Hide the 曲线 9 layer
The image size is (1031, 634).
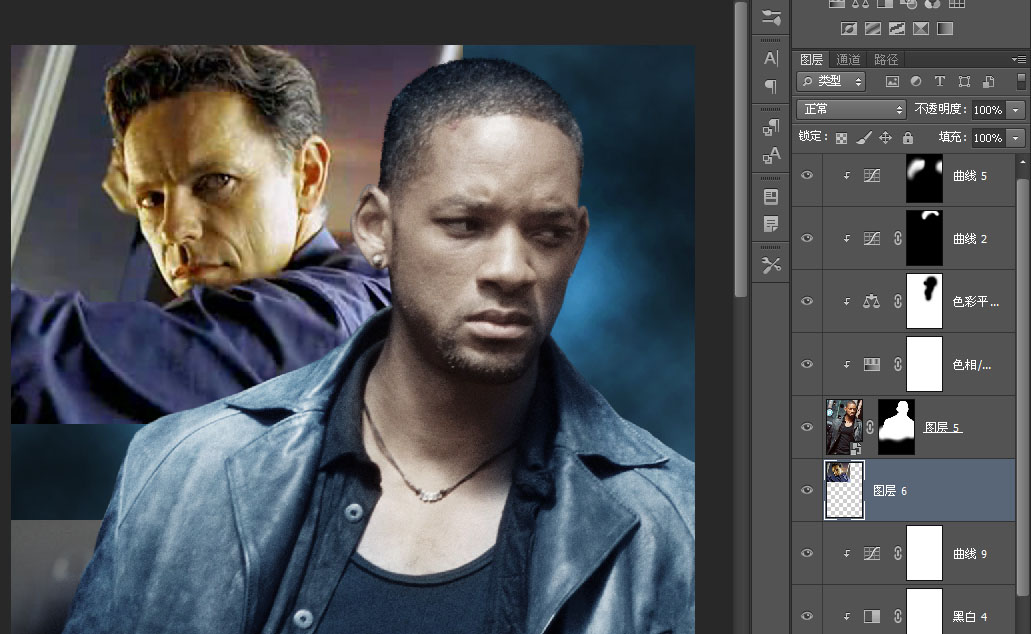[807, 554]
